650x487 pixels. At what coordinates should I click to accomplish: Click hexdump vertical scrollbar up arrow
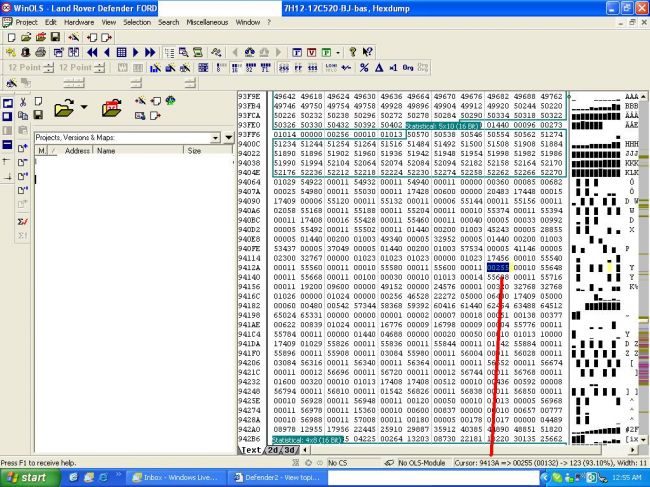tap(643, 97)
